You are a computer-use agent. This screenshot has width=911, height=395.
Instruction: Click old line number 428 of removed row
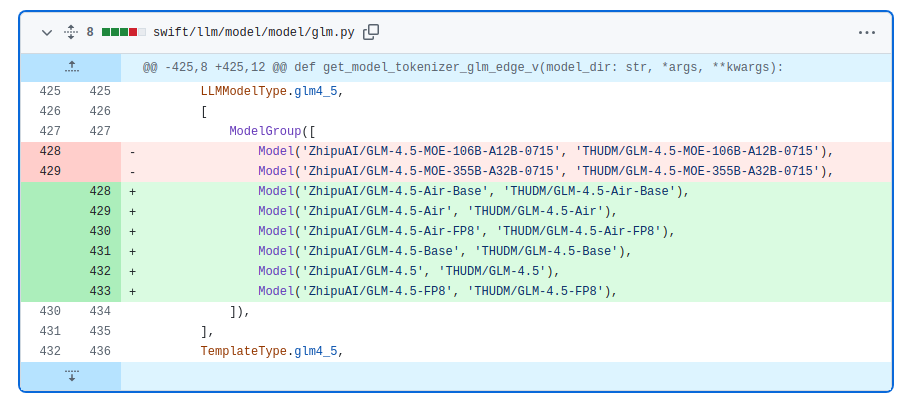click(x=50, y=151)
